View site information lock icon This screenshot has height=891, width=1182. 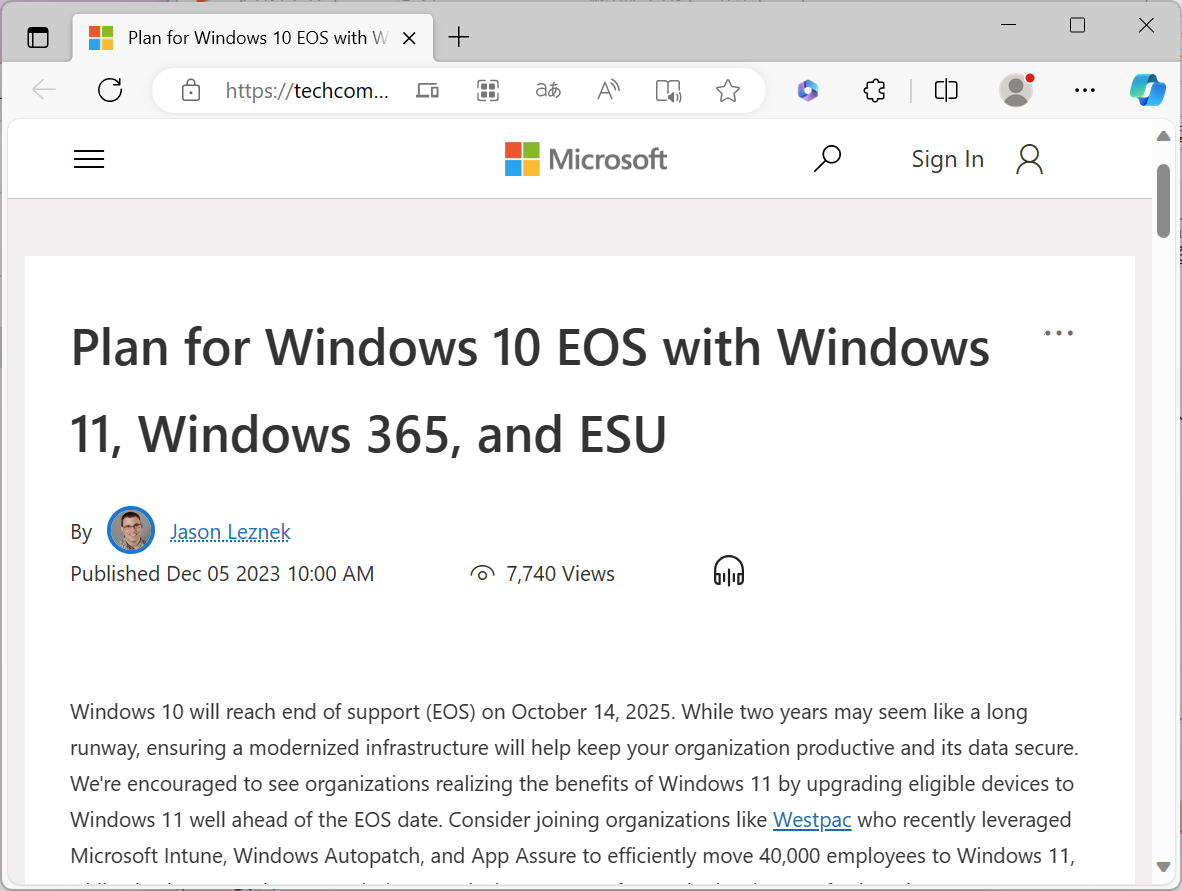[191, 90]
